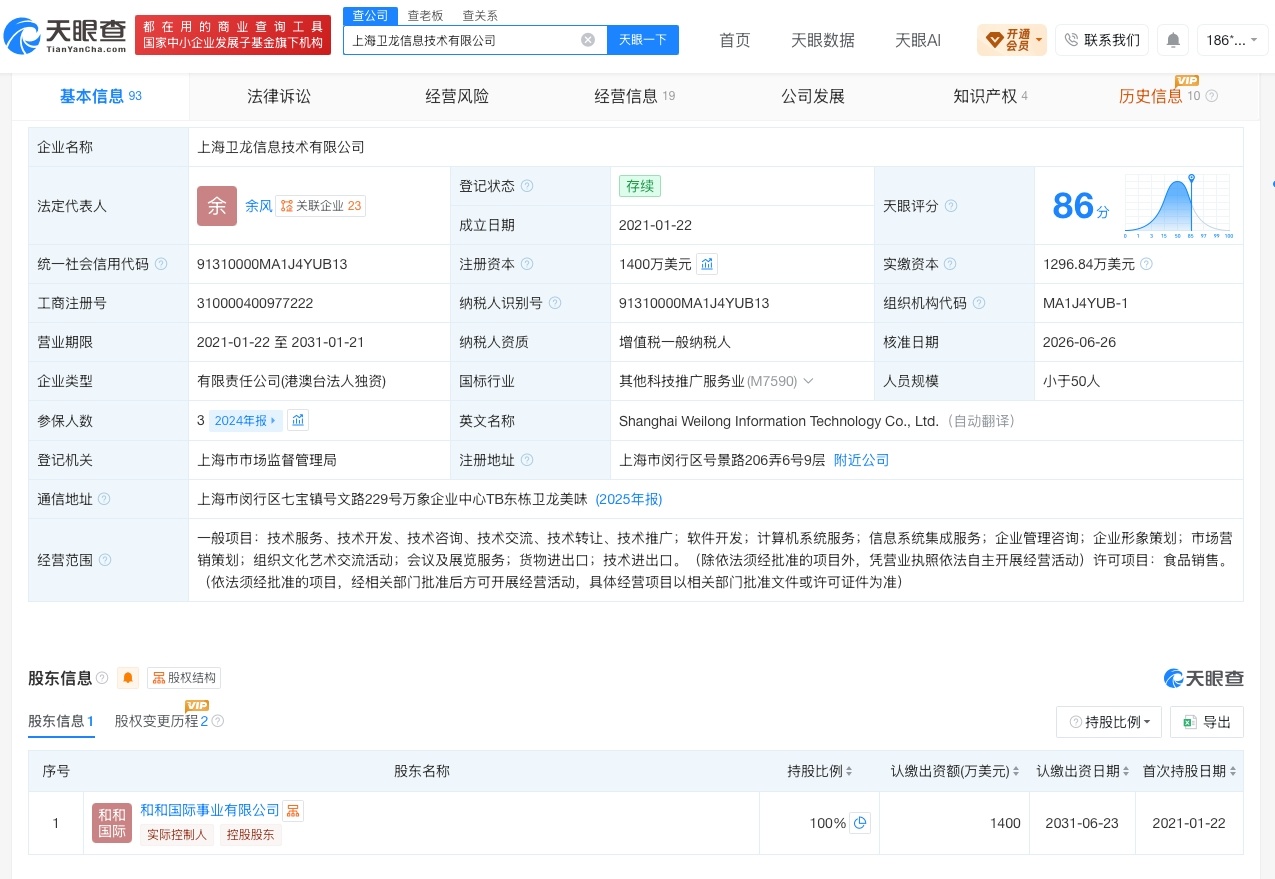Click help icon next to 股东信息 heading
The image size is (1275, 879).
(102, 678)
